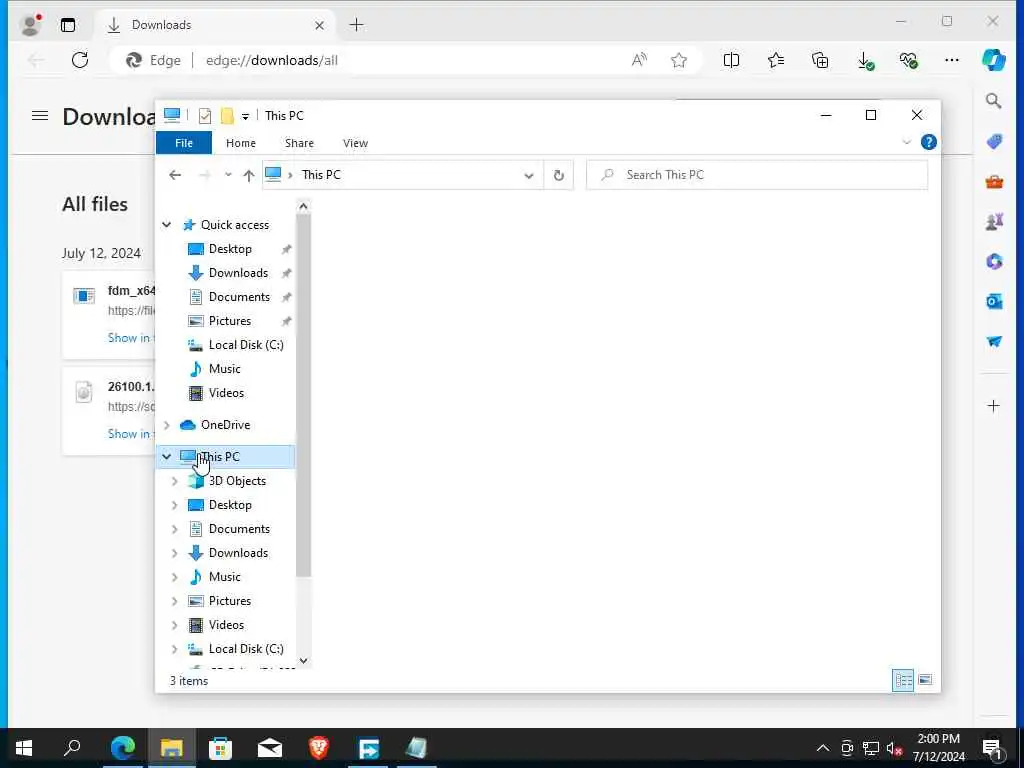Open the Copilot icon in Edge
1024x768 pixels.
[x=993, y=60]
